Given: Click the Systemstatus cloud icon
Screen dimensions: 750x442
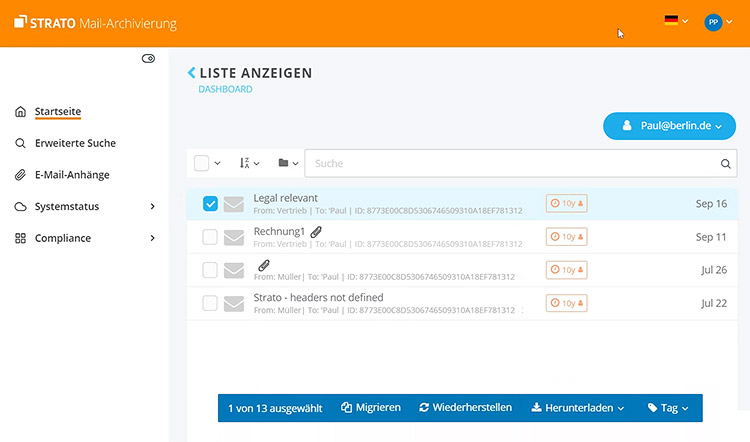Looking at the screenshot, I should (x=20, y=207).
